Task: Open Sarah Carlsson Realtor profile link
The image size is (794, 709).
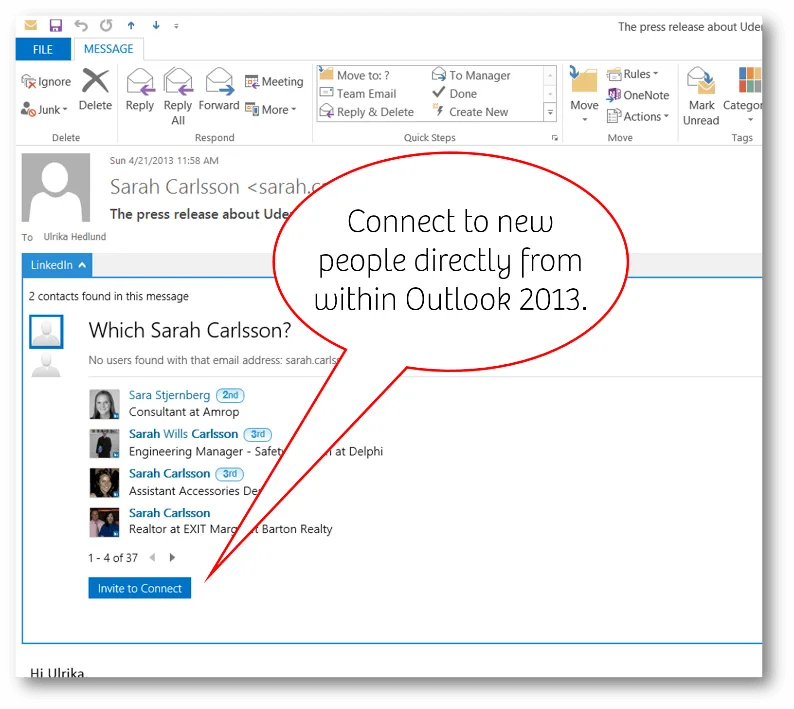Action: click(x=169, y=513)
